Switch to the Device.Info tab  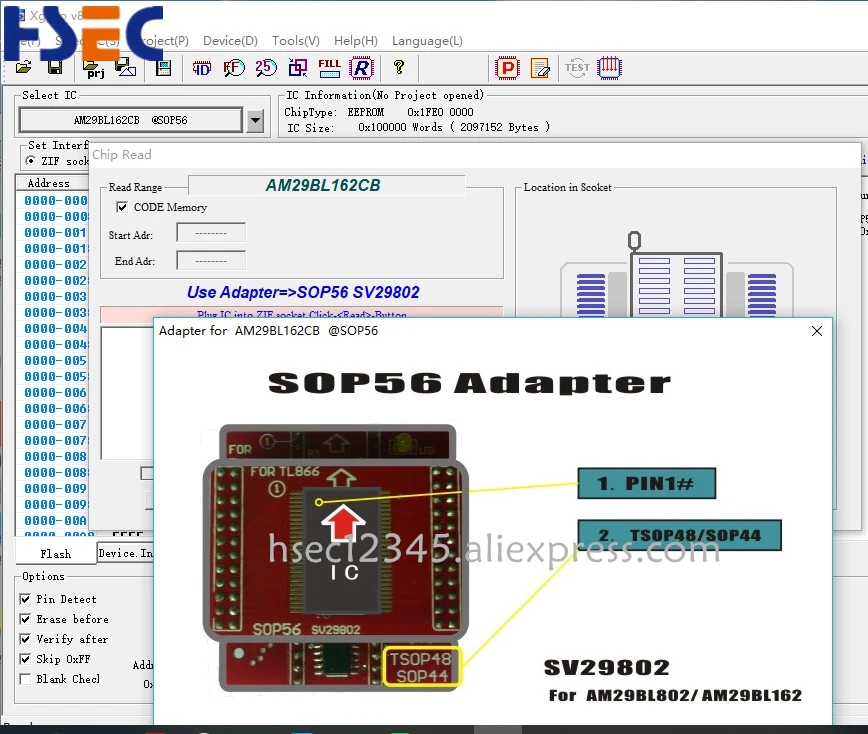point(125,553)
